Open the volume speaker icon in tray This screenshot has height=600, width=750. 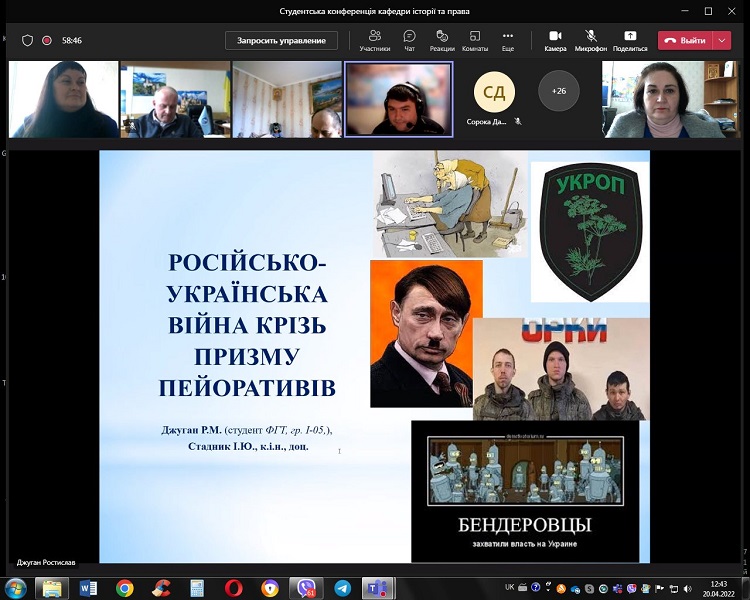[687, 589]
